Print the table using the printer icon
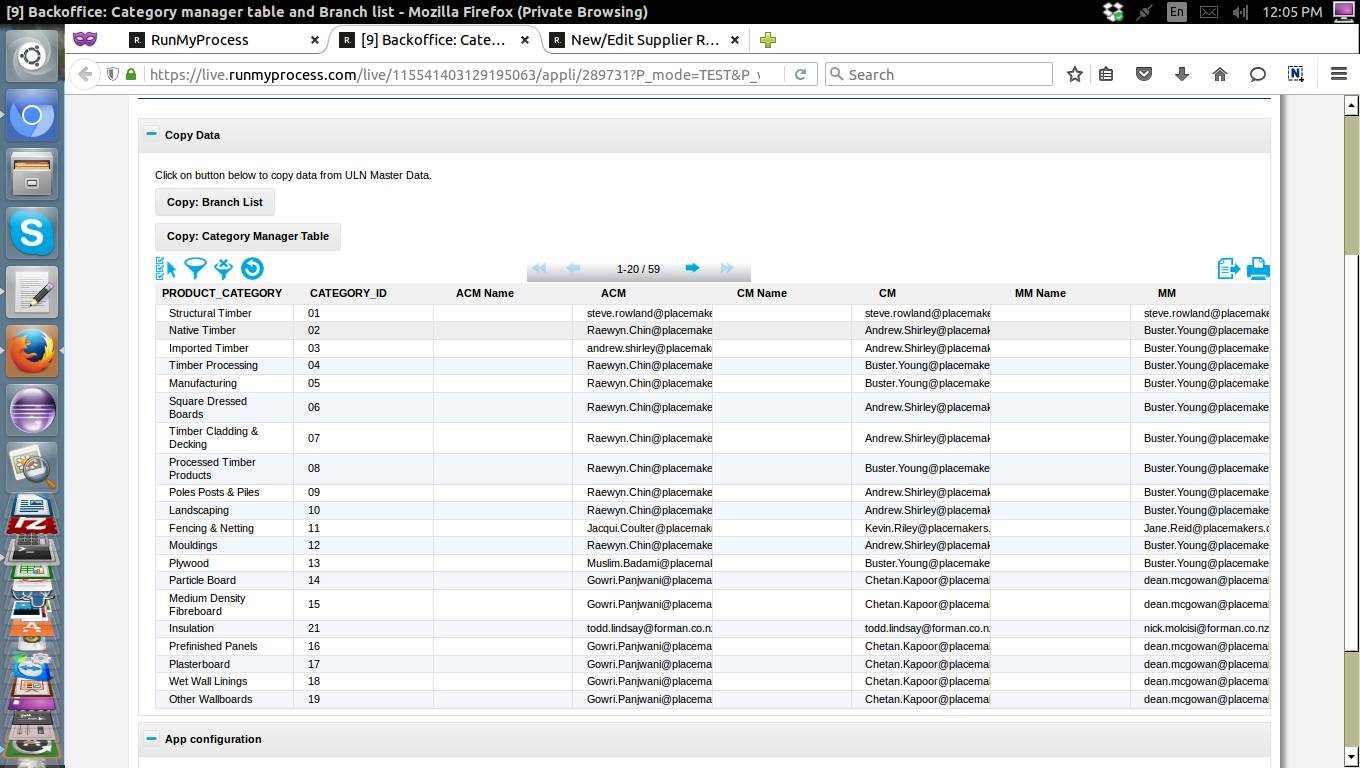1360x768 pixels. pos(1258,268)
